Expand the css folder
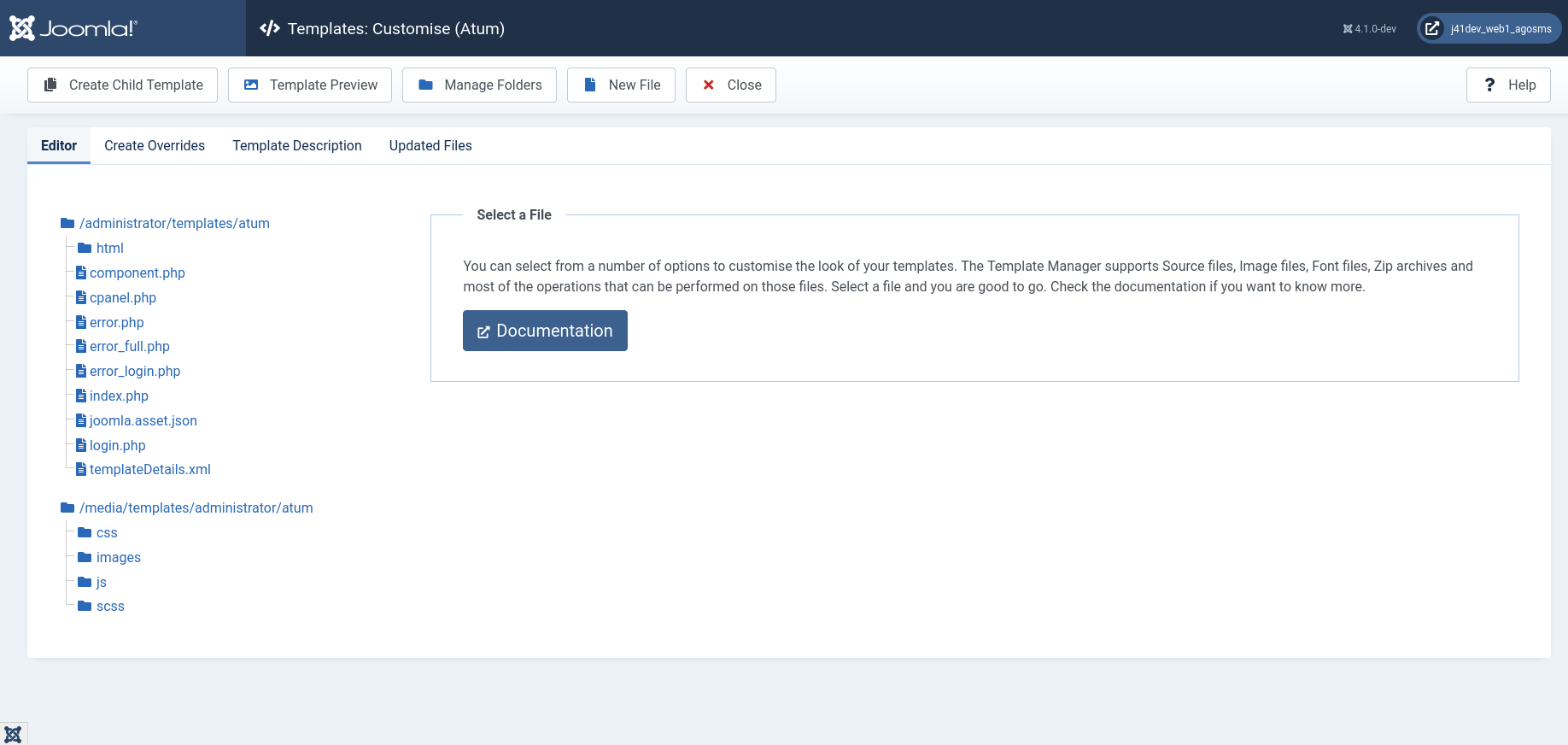Screen dimensions: 1568x745 pyautogui.click(x=107, y=532)
